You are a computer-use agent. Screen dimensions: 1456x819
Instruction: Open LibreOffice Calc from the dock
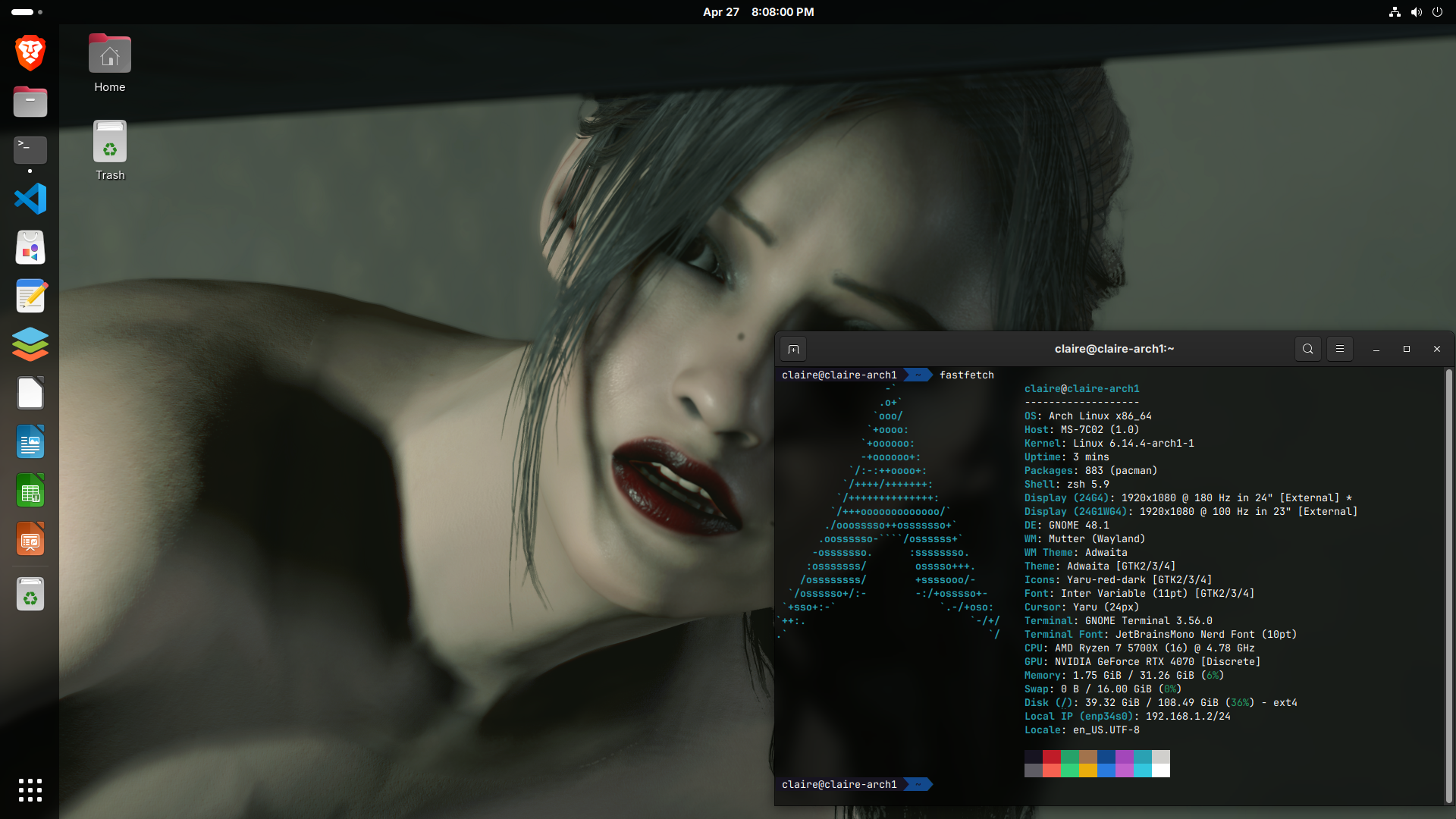30,491
